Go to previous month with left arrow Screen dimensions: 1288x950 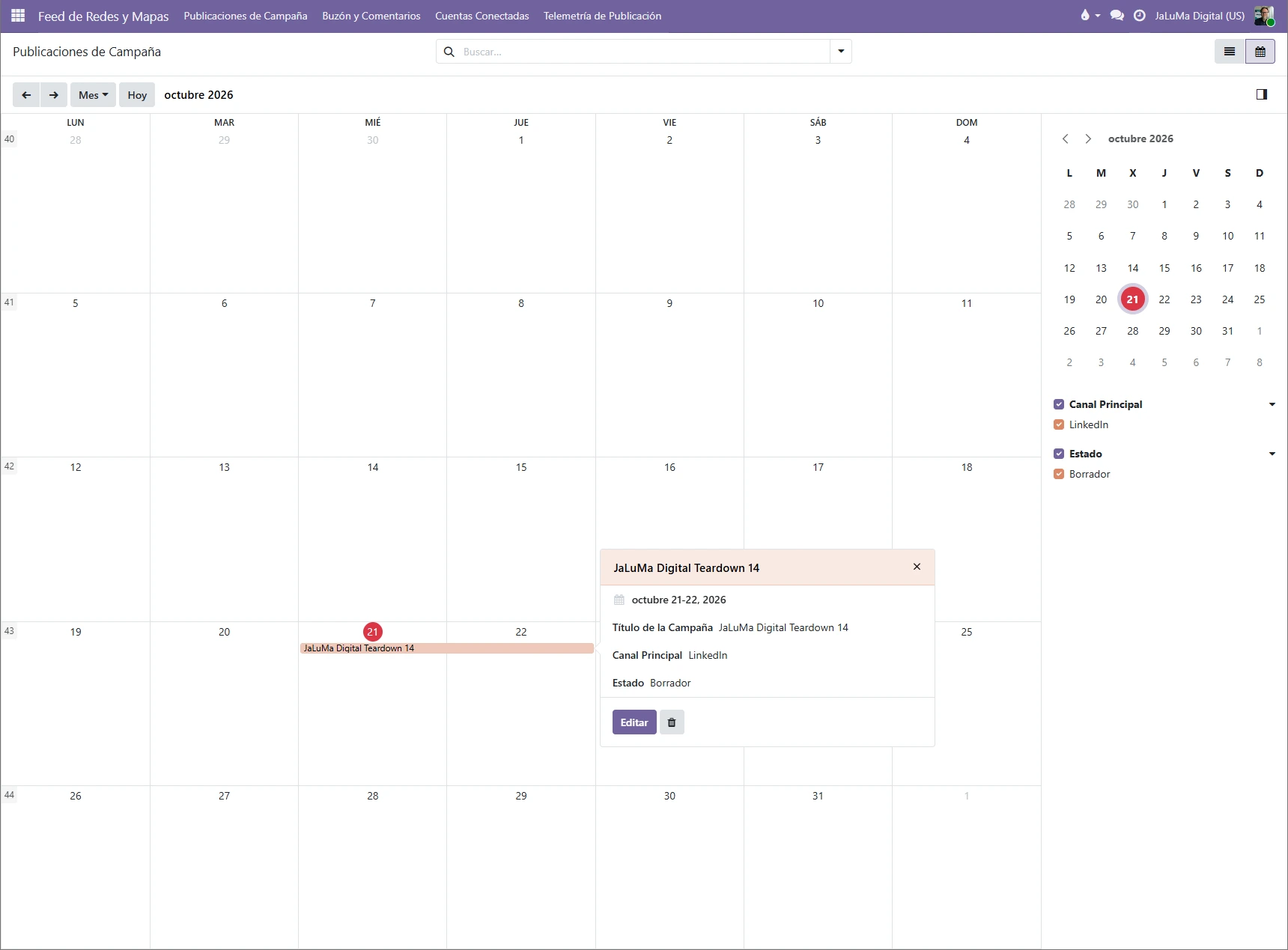[26, 95]
